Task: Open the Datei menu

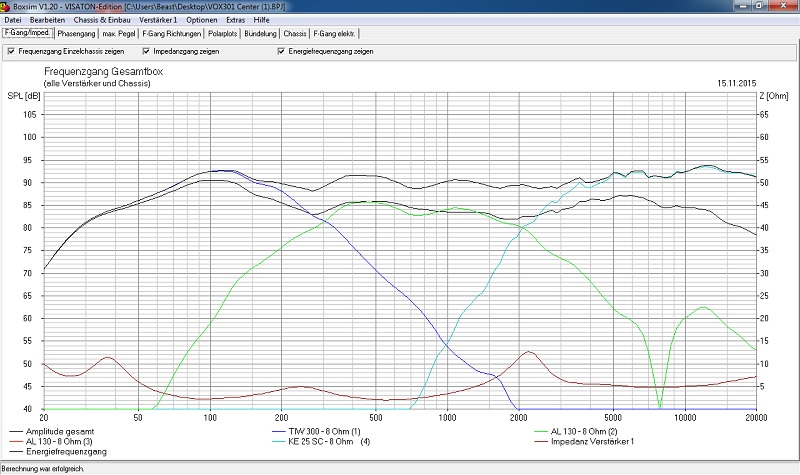Action: (x=13, y=20)
